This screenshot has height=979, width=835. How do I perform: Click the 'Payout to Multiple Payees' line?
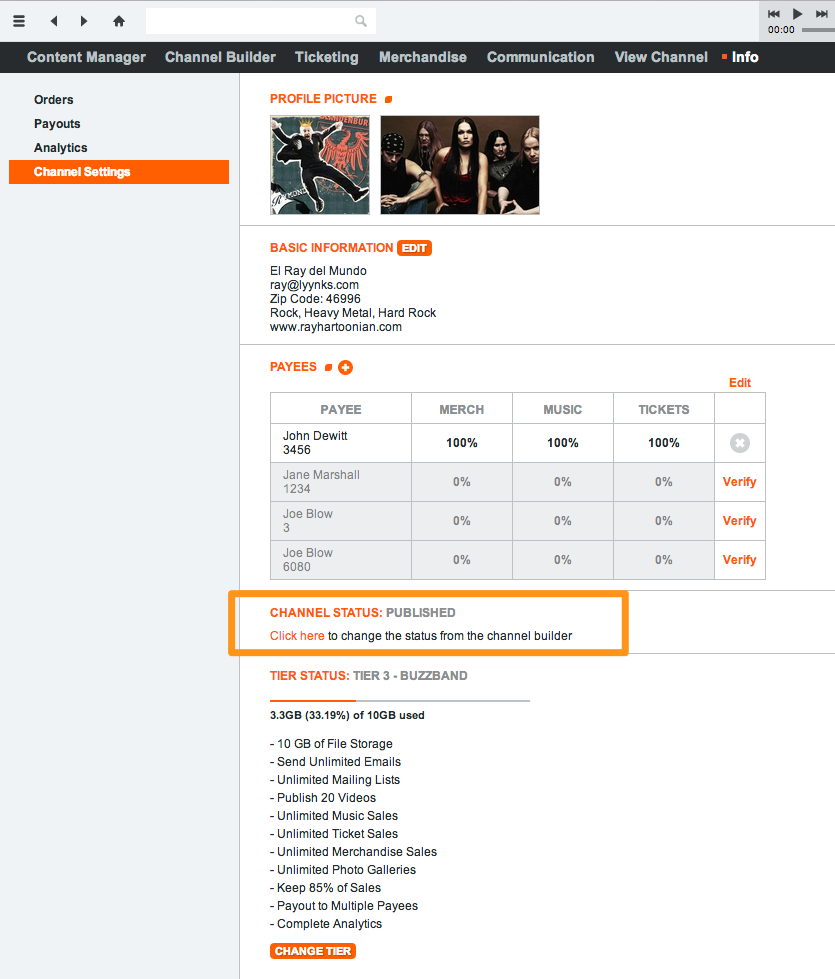point(344,906)
